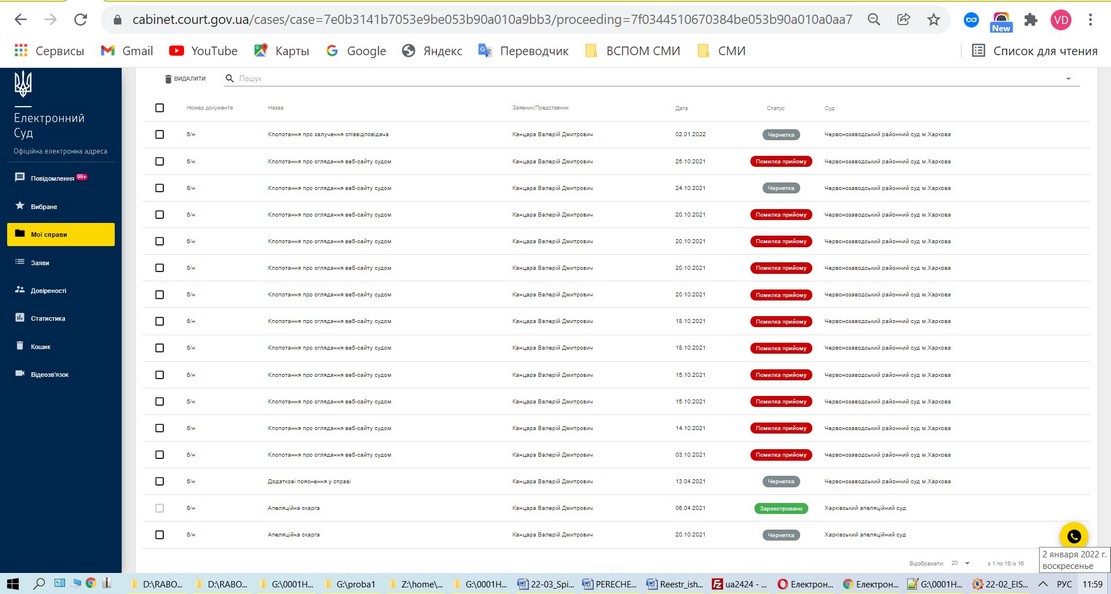Check the Апеляційна скарга row dated 20.10.2021
The image size is (1111, 594).
coord(159,535)
